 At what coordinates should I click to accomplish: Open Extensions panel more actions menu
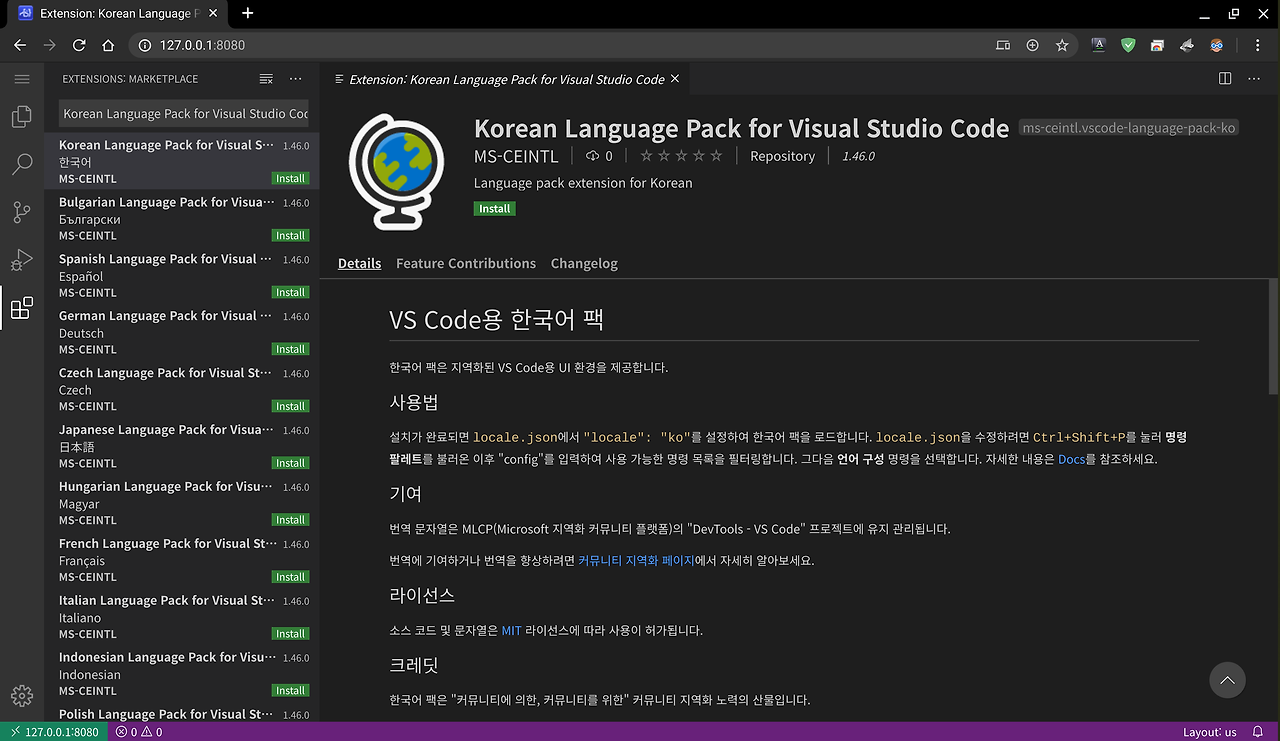coord(295,79)
